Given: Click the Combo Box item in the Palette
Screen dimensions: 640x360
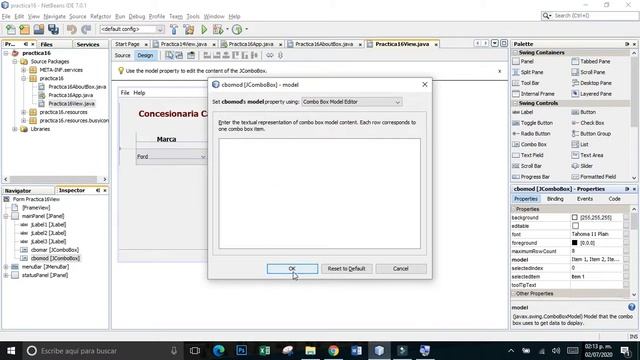Looking at the screenshot, I should point(529,144).
